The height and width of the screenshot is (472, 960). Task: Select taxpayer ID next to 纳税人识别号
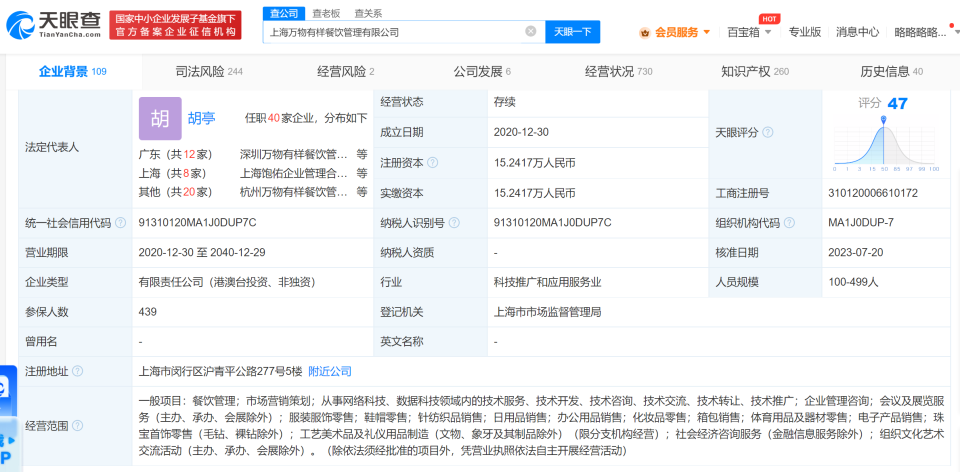552,223
